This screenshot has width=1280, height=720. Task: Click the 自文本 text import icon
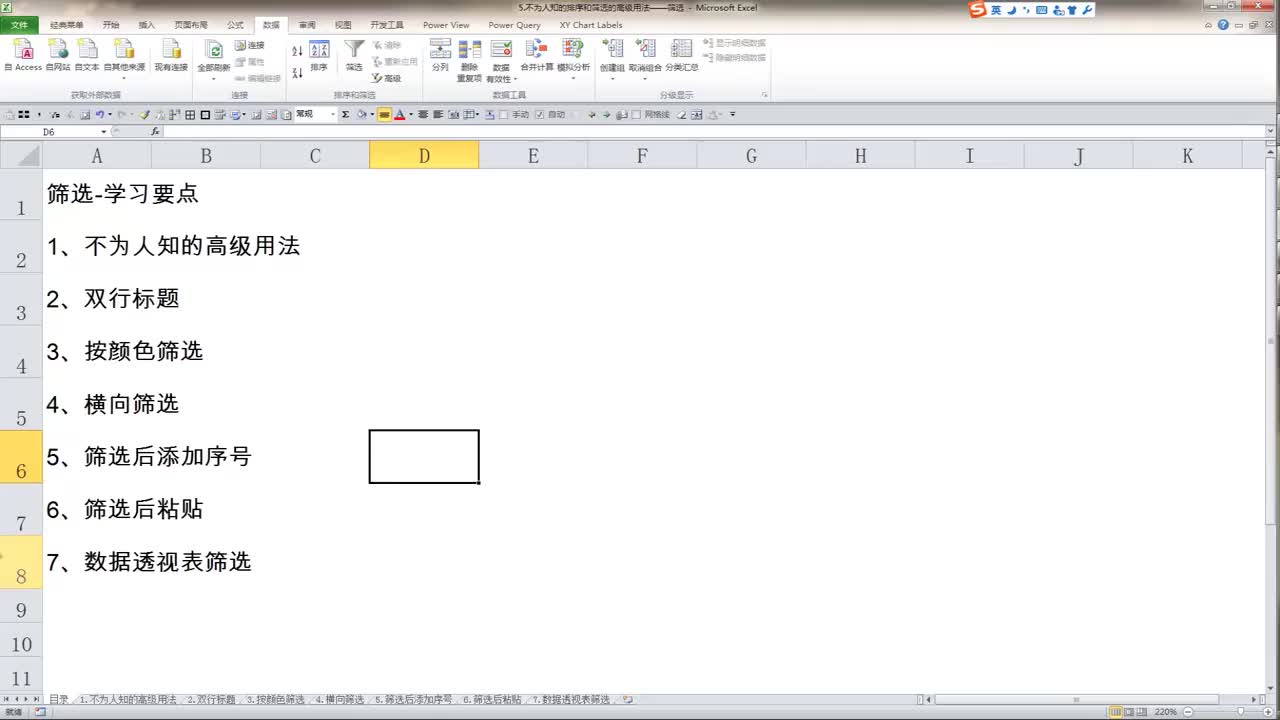(87, 54)
